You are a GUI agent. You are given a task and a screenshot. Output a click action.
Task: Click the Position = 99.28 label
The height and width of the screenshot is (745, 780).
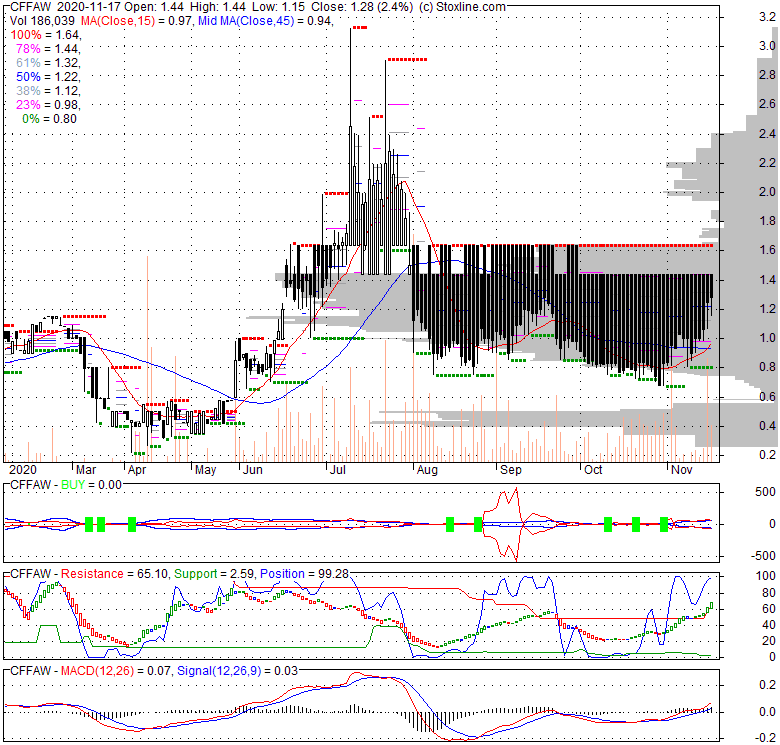[x=304, y=574]
